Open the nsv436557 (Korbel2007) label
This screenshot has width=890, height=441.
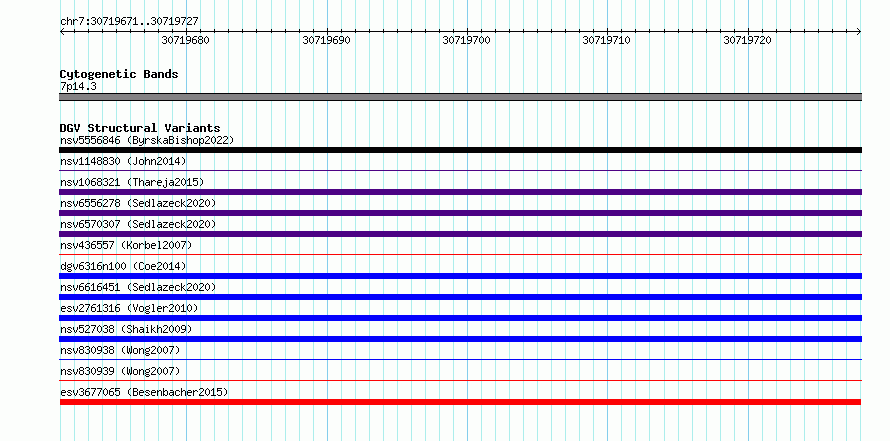126,245
